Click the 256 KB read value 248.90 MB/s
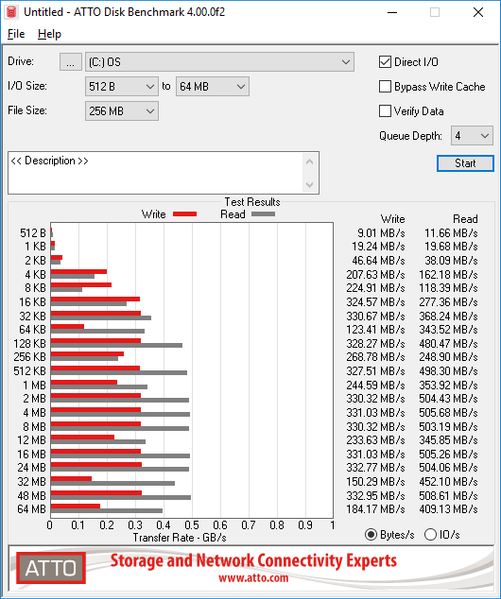 pos(448,357)
